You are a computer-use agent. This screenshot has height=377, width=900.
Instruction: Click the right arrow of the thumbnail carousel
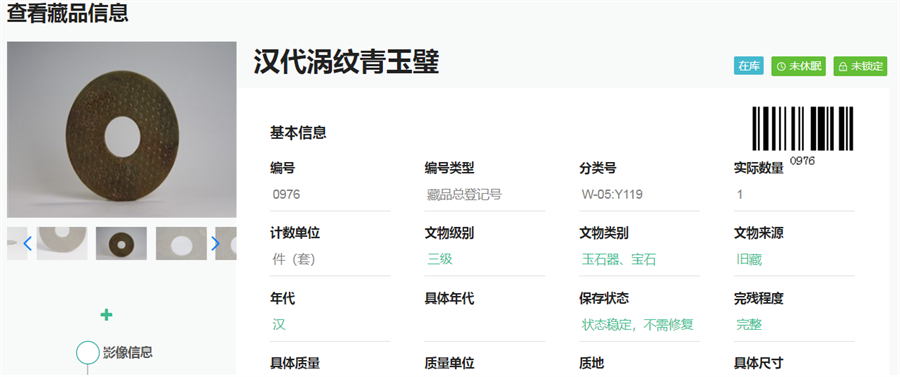pos(216,244)
